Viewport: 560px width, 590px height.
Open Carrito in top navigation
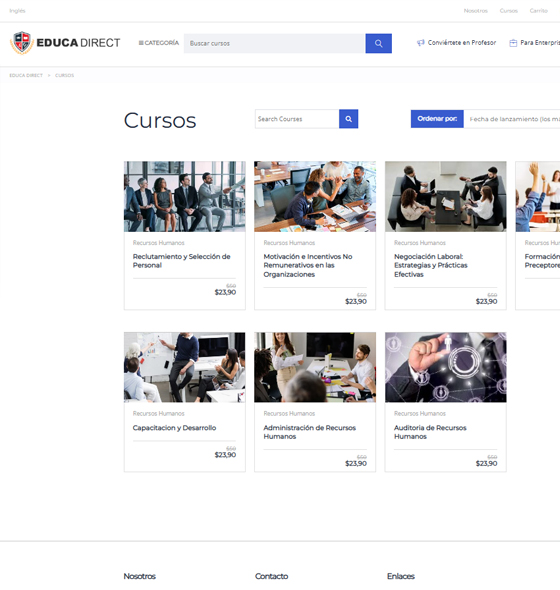pyautogui.click(x=539, y=11)
